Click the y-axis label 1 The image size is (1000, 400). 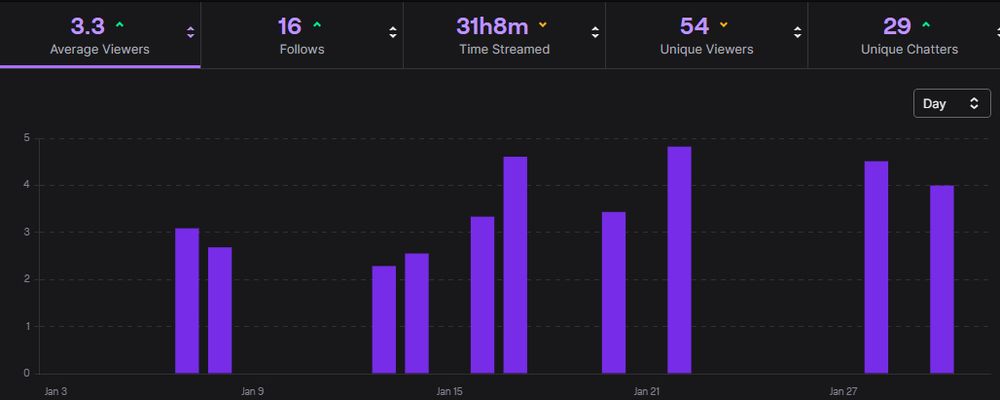click(x=27, y=326)
